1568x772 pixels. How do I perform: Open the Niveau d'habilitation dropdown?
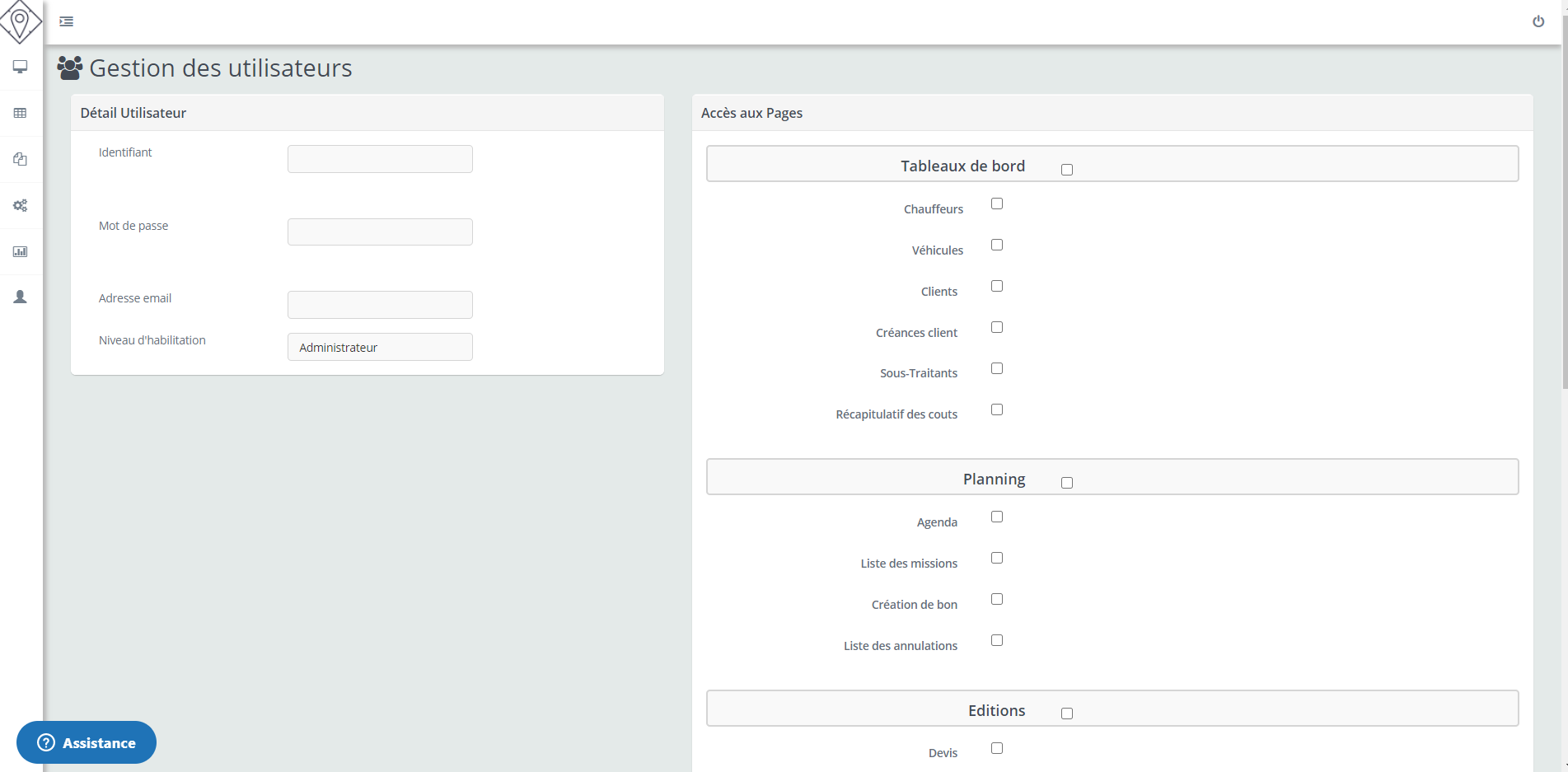[380, 347]
